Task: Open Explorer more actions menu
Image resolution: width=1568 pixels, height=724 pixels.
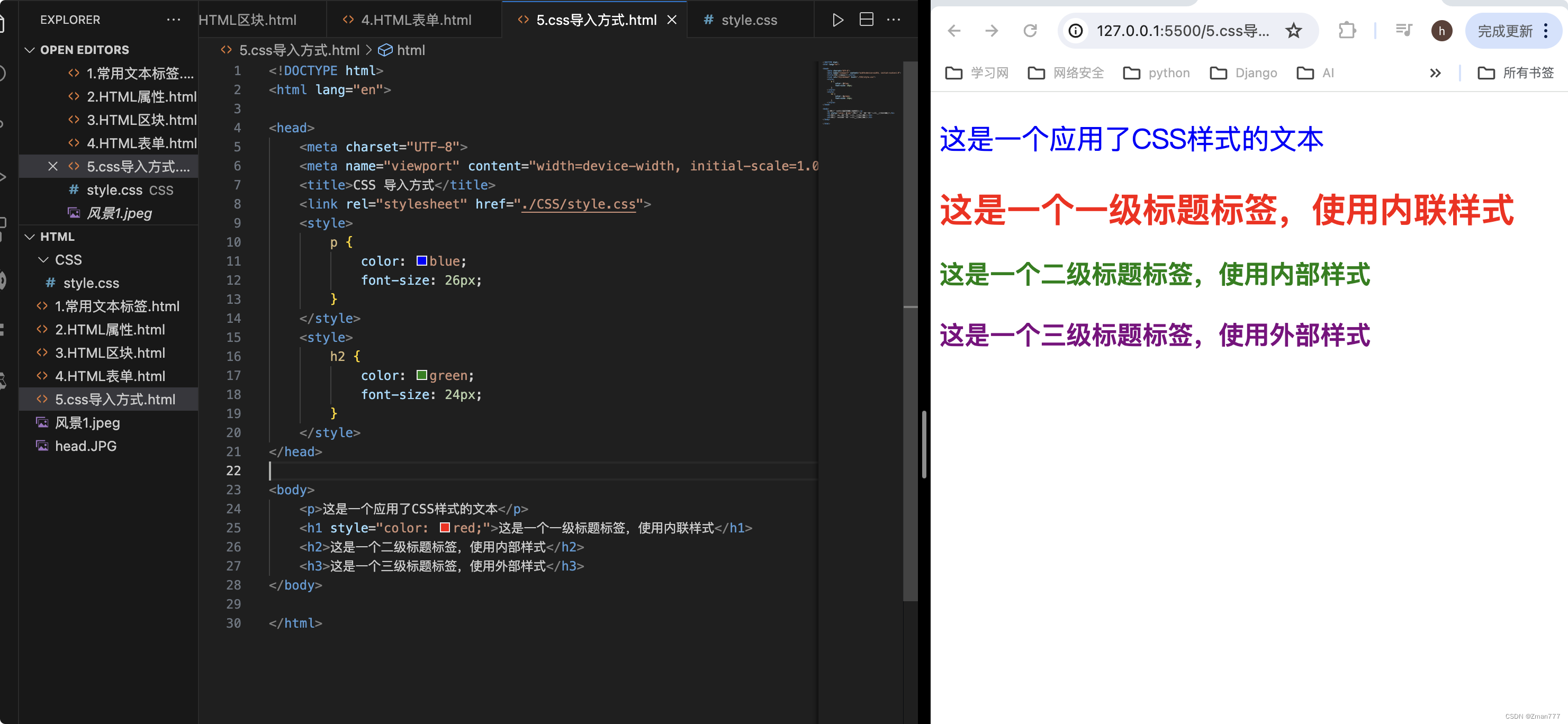Action: coord(174,20)
